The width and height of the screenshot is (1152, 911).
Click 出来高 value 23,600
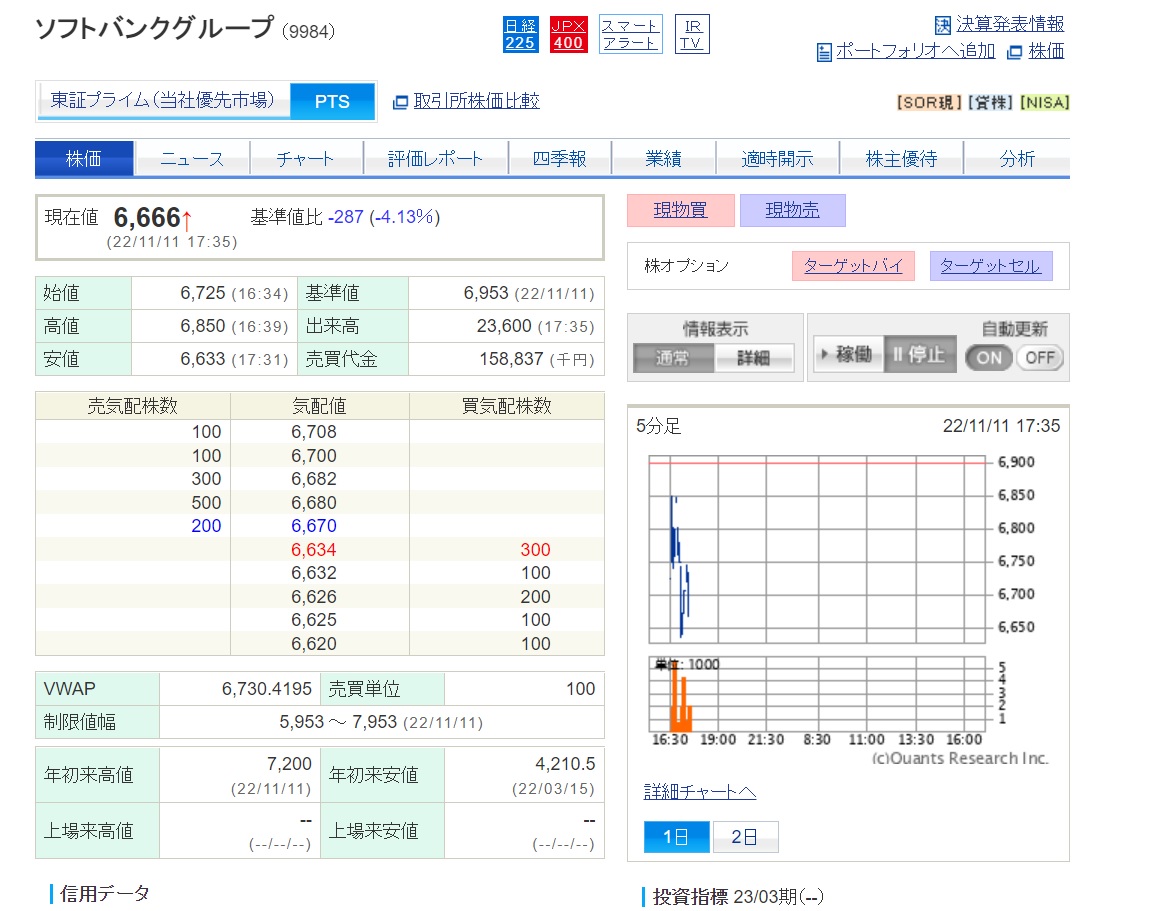tap(504, 326)
